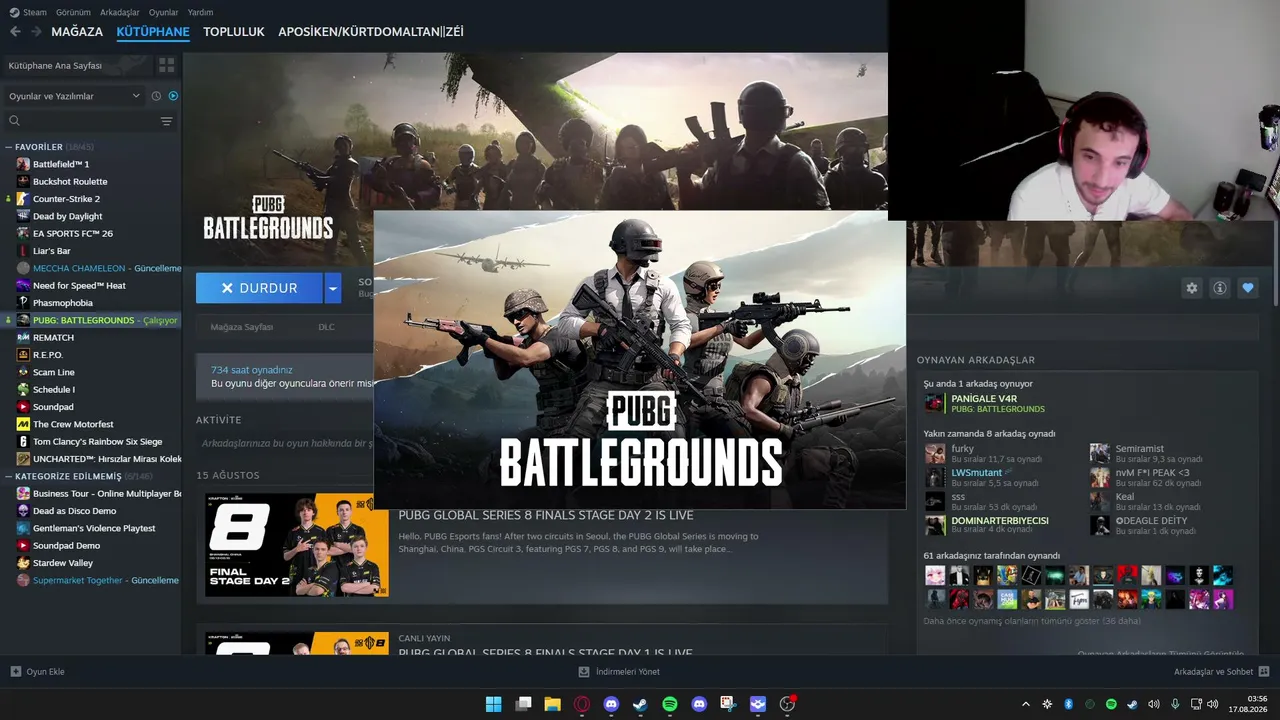Viewport: 1280px width, 720px height.
Task: Open the Görünüm menu
Action: pos(73,12)
